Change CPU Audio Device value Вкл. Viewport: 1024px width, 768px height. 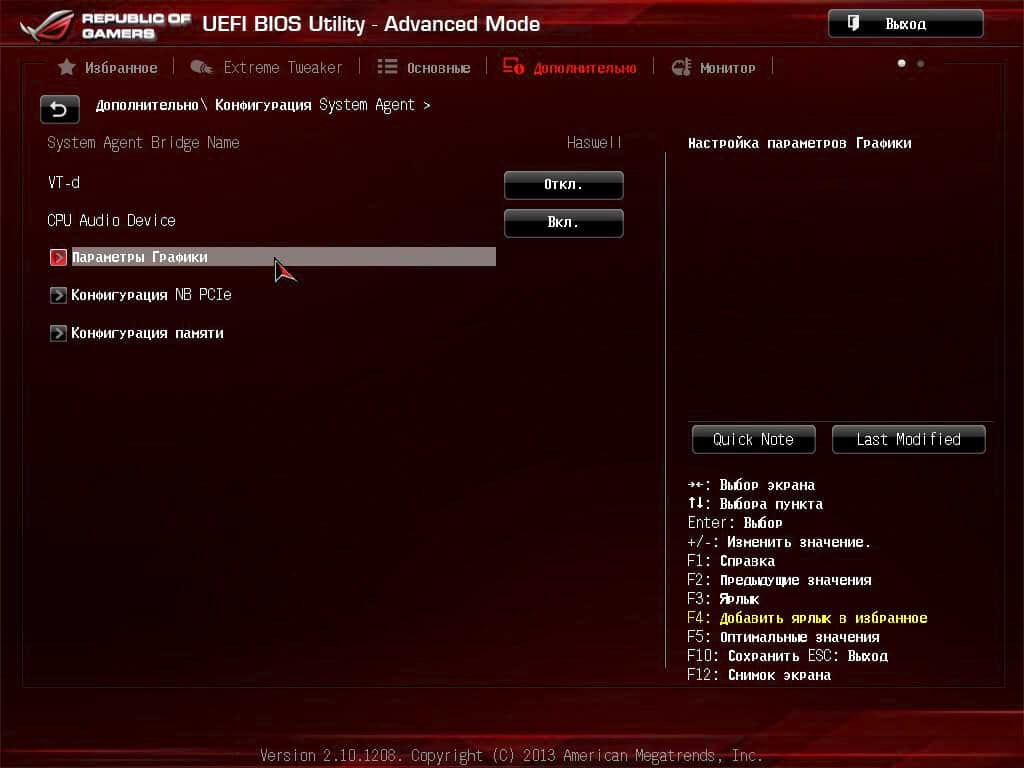[564, 223]
